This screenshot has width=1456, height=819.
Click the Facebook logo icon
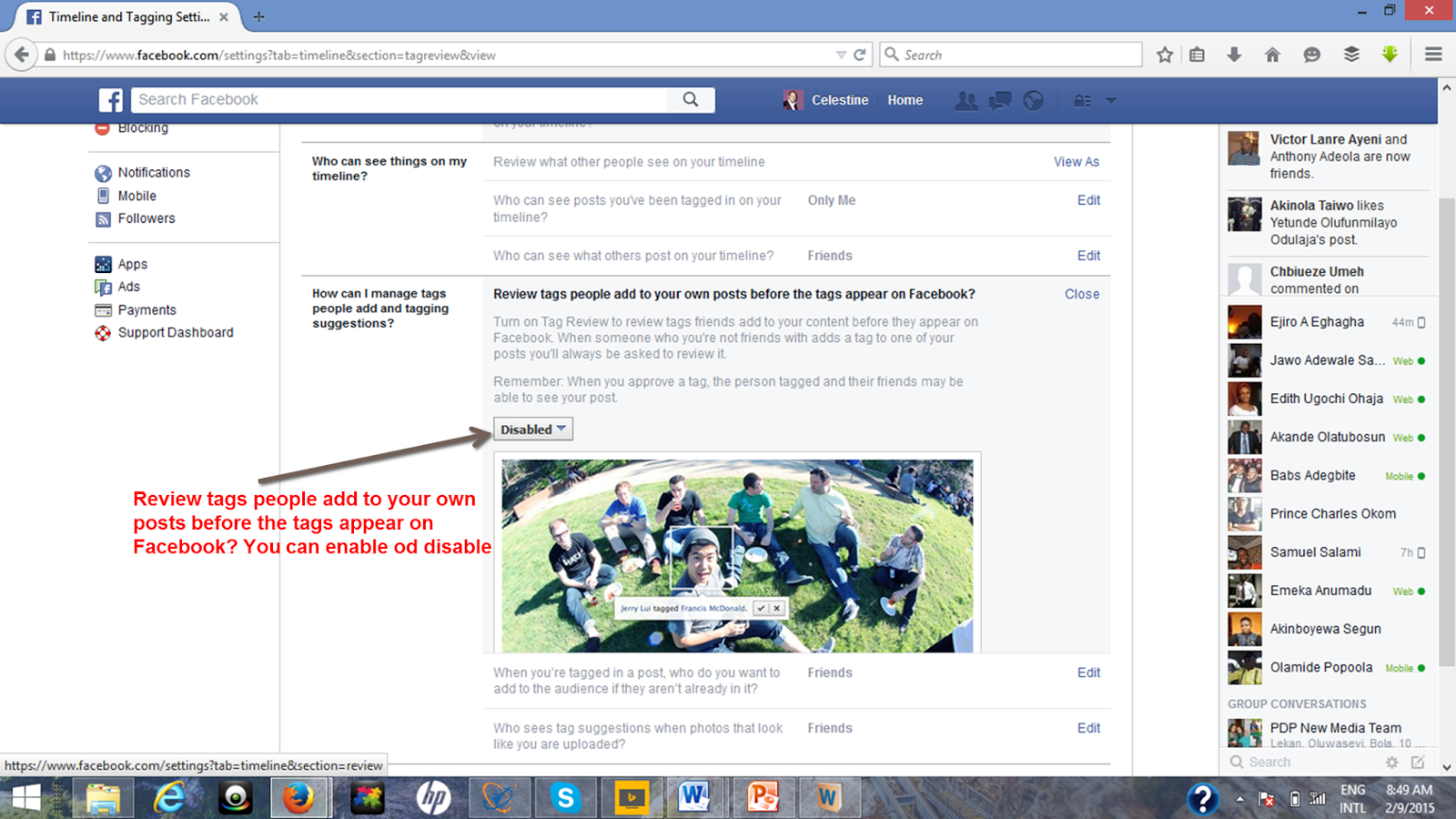pyautogui.click(x=111, y=100)
